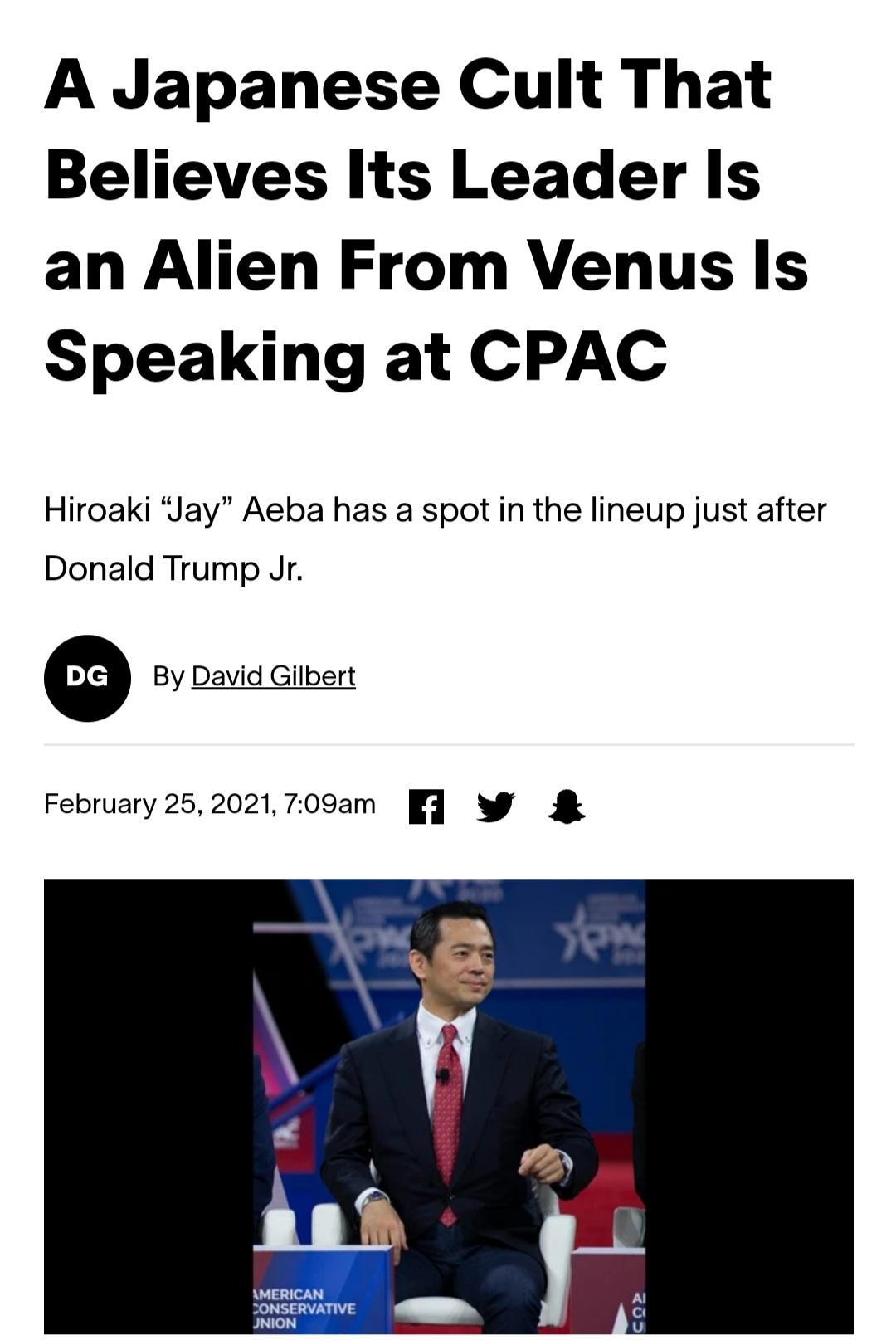Click the divider line under the byline

(x=448, y=744)
